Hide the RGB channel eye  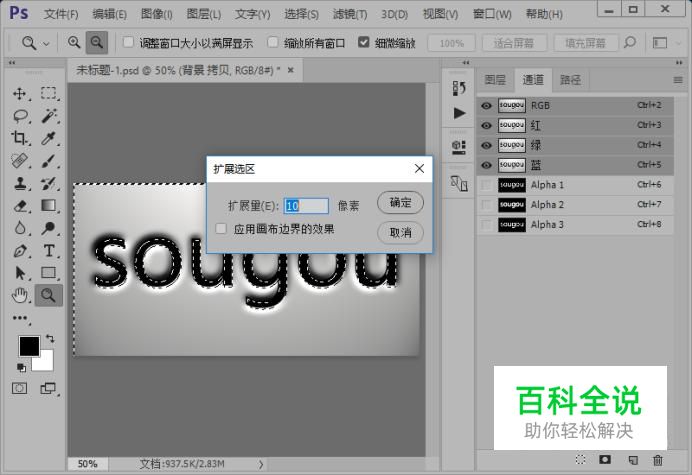point(486,106)
